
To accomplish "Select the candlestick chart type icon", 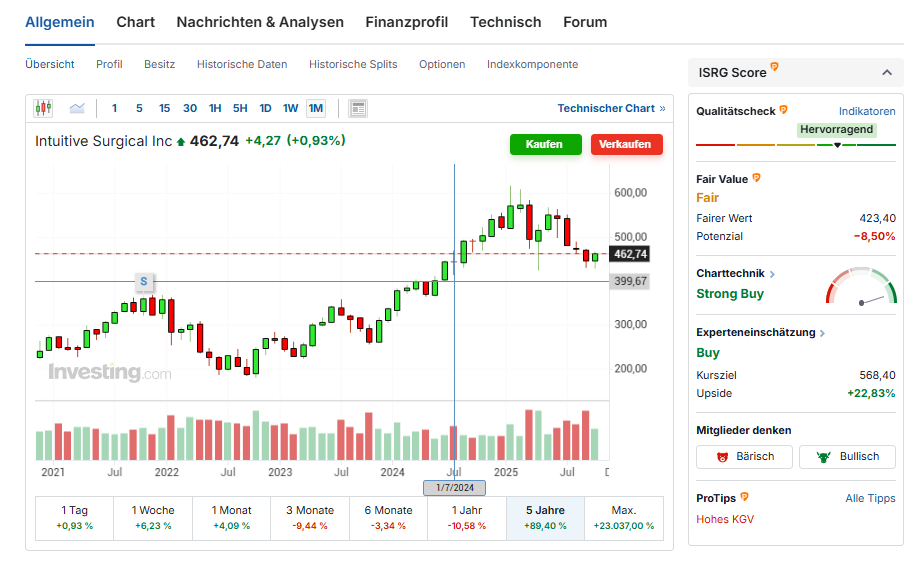I will click(43, 108).
